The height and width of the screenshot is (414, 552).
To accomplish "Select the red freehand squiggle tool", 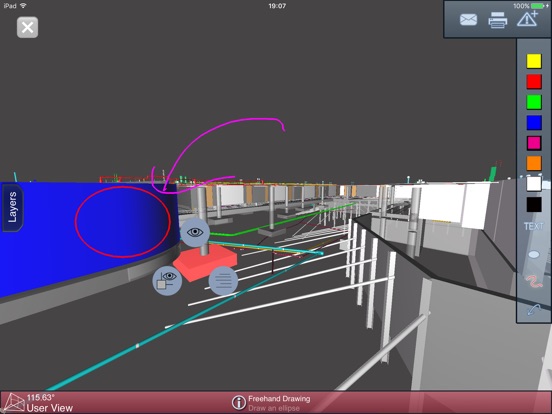I will pyautogui.click(x=534, y=282).
